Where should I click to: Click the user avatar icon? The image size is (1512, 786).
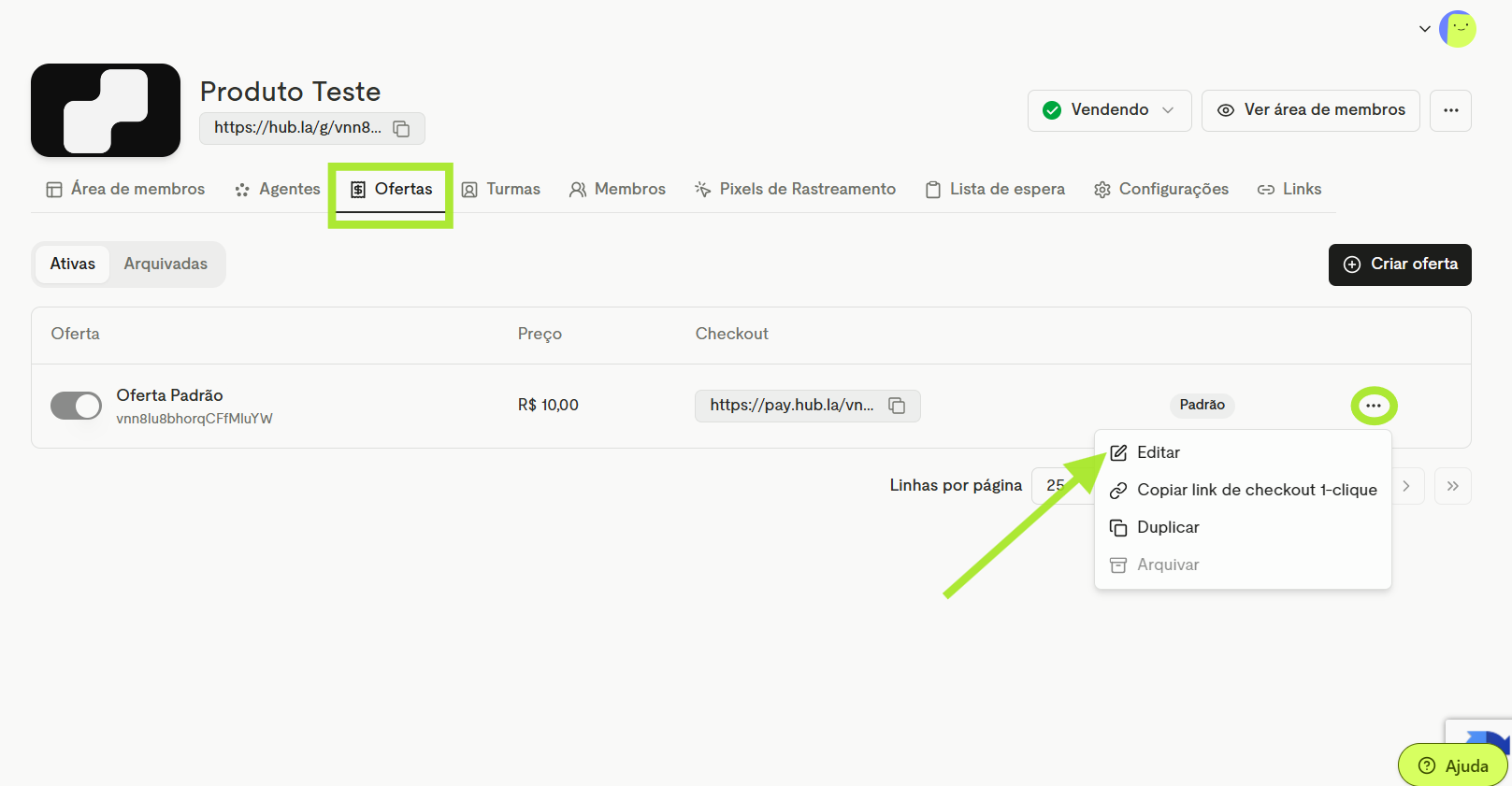[1458, 29]
